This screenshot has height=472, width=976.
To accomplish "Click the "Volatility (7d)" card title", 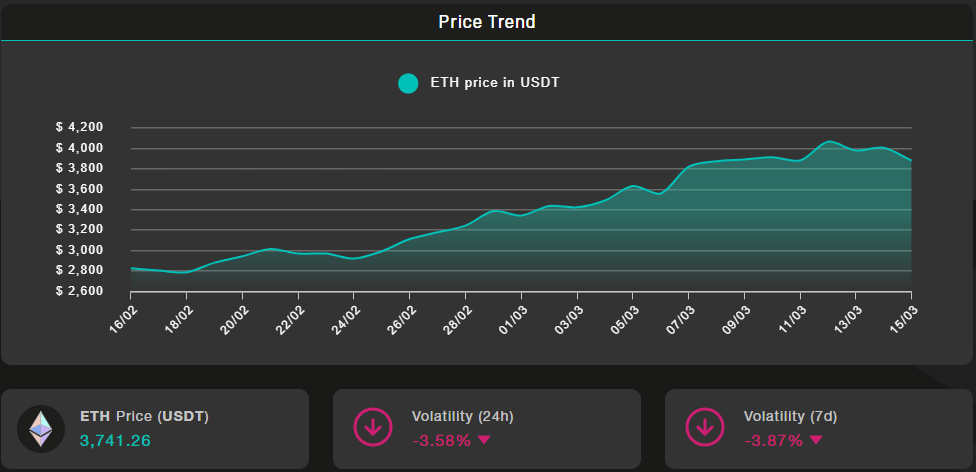I will (x=790, y=416).
